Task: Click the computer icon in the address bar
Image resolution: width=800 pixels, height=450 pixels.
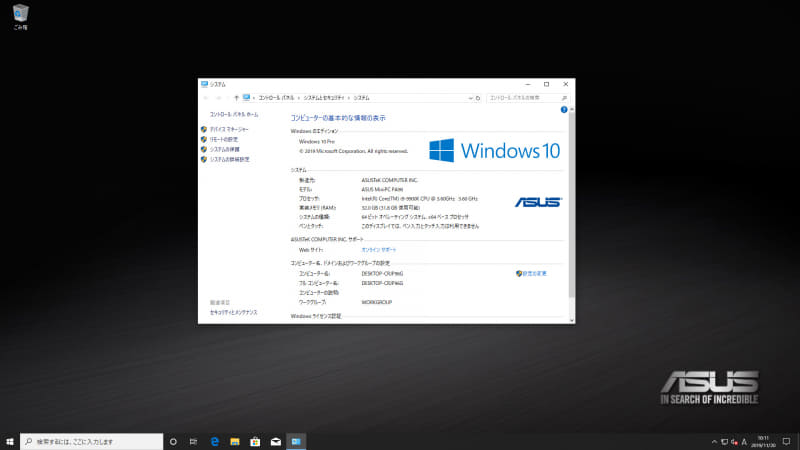Action: point(246,97)
